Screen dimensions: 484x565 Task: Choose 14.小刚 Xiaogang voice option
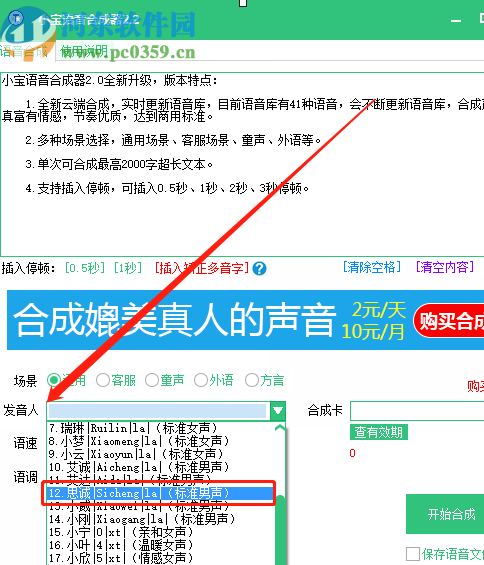(161, 519)
